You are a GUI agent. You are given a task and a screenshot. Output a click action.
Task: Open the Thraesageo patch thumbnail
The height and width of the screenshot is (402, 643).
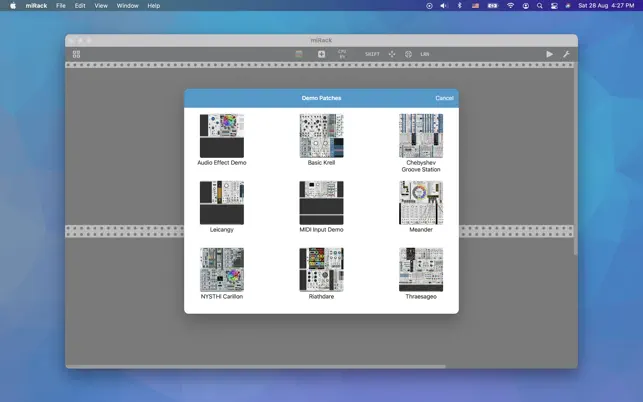click(x=421, y=270)
